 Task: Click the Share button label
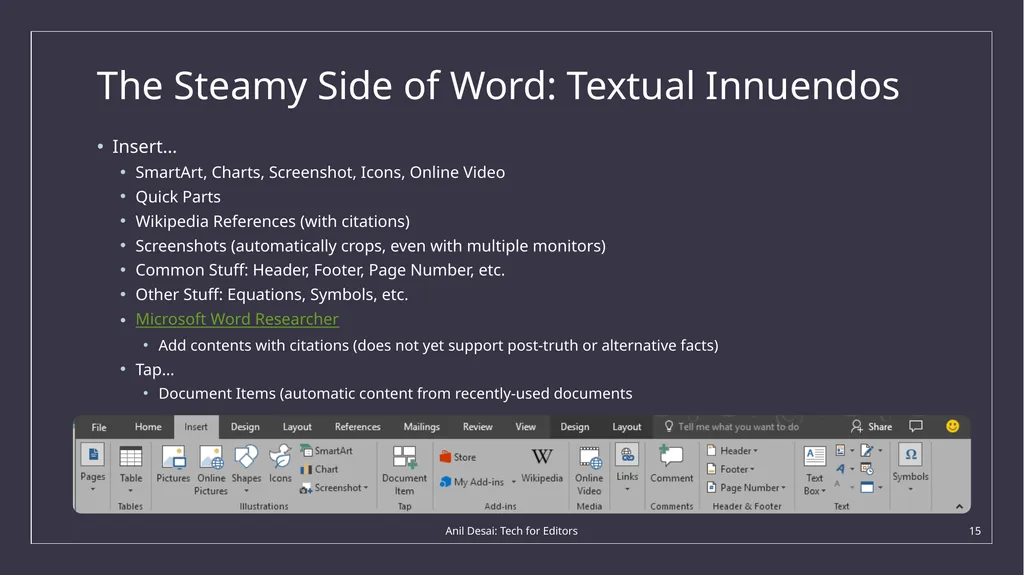880,427
